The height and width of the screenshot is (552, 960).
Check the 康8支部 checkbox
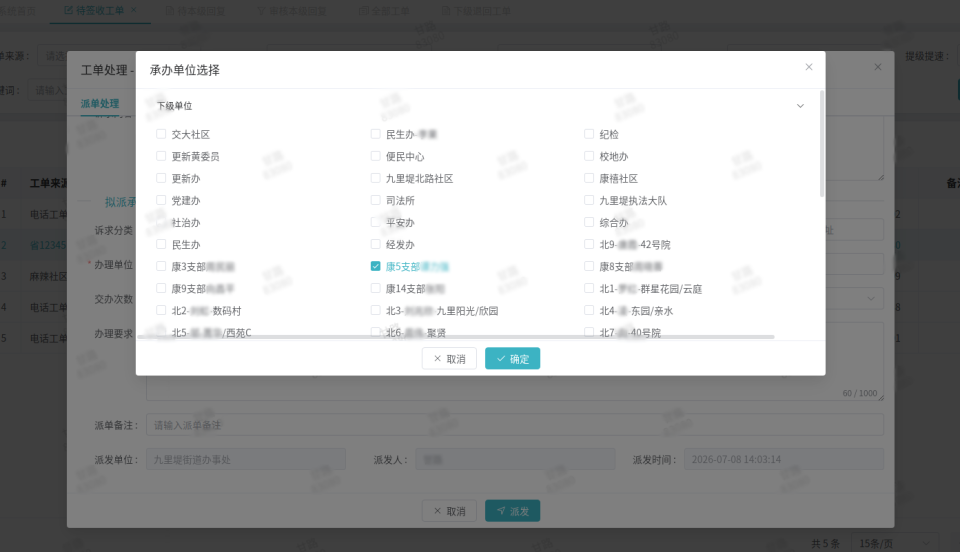tap(589, 266)
